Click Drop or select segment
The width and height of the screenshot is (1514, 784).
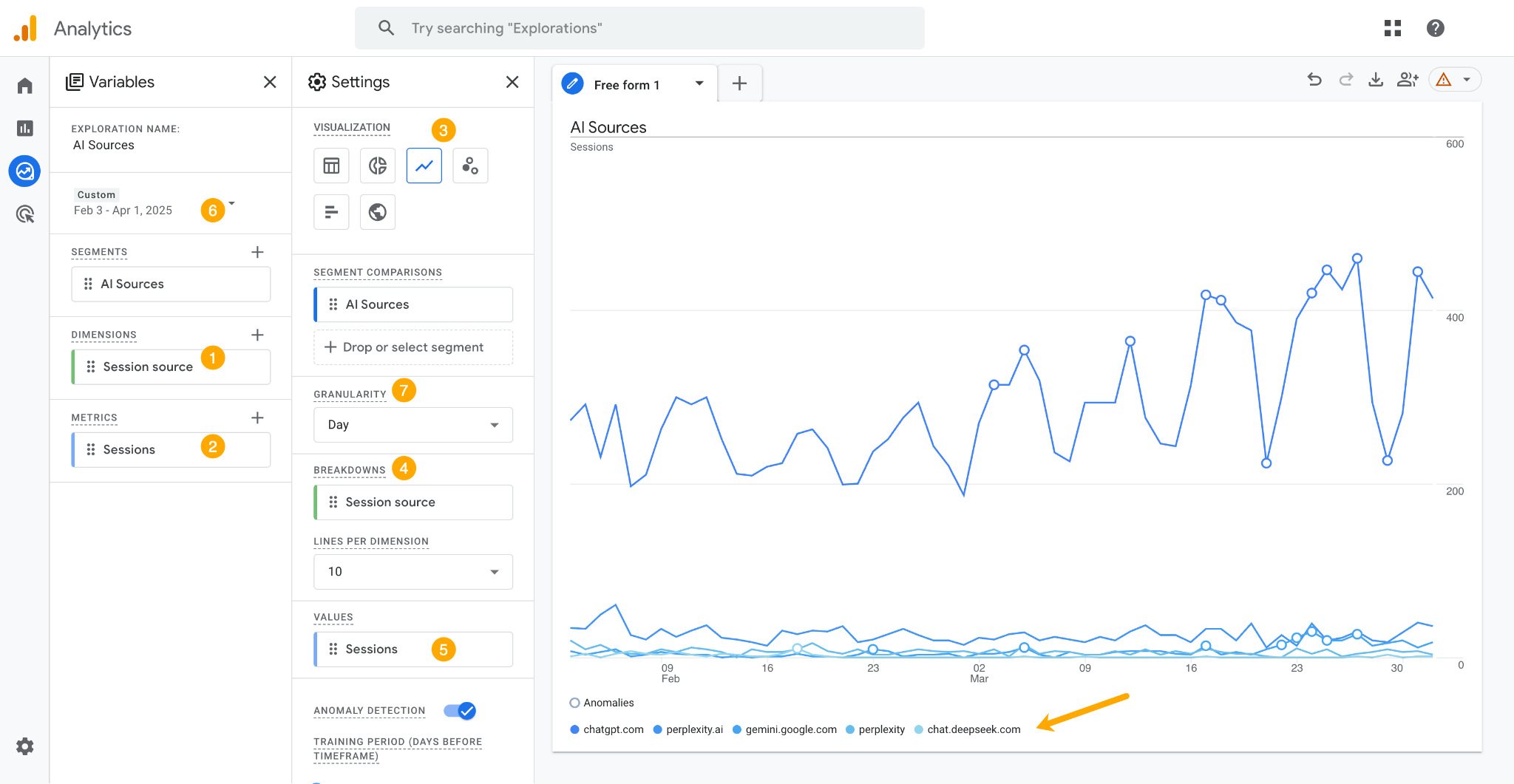point(413,347)
